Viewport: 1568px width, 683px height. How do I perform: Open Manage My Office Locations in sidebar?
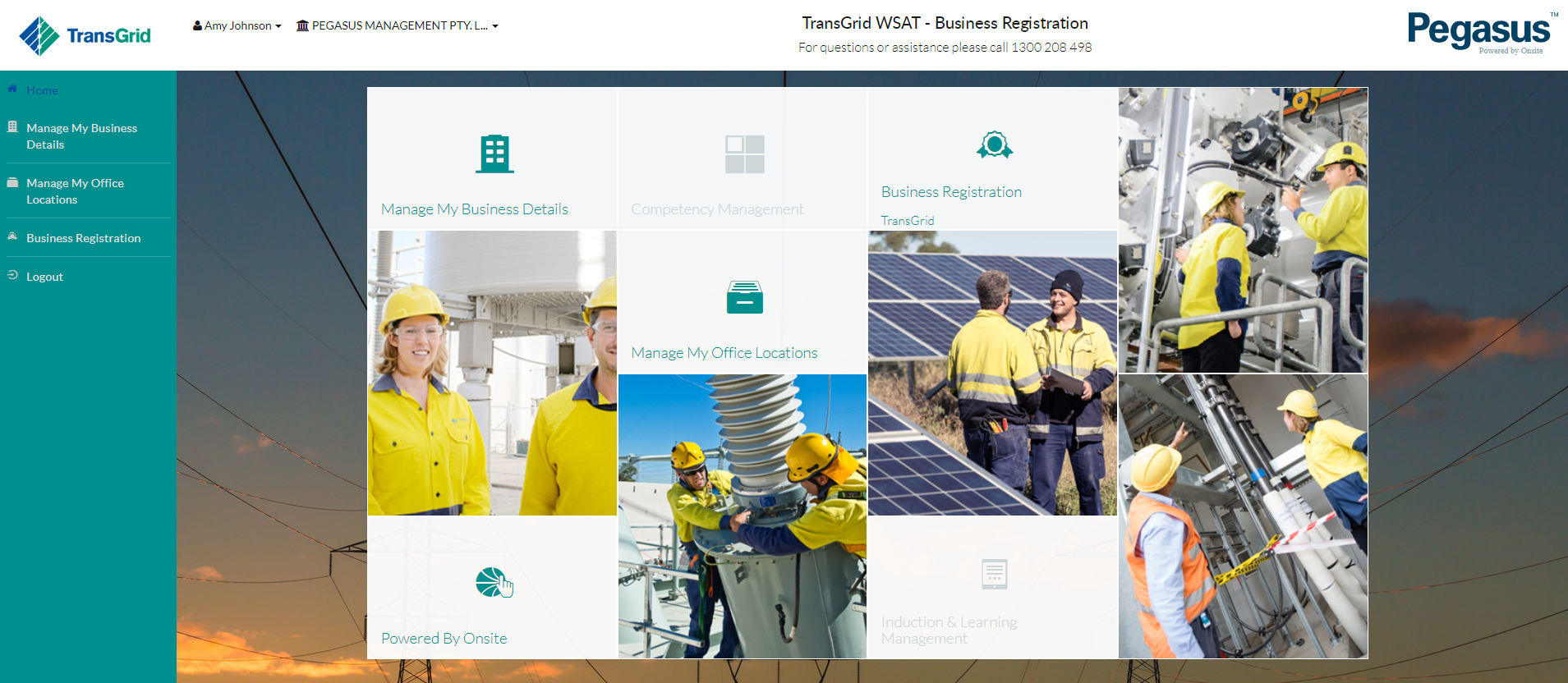click(75, 191)
